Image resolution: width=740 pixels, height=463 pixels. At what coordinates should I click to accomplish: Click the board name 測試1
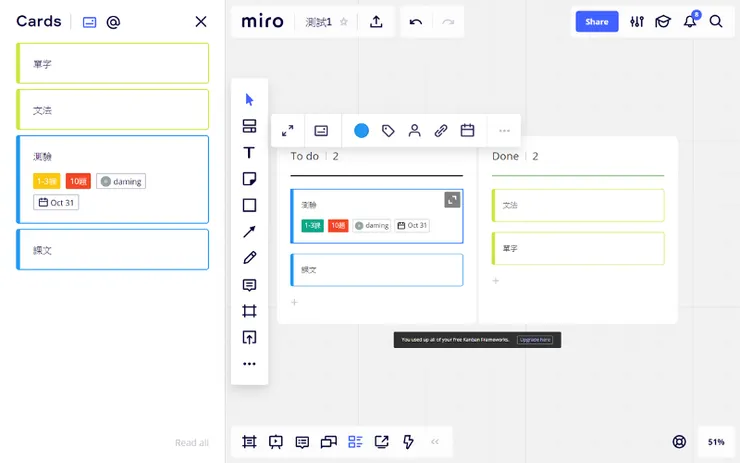click(x=318, y=22)
